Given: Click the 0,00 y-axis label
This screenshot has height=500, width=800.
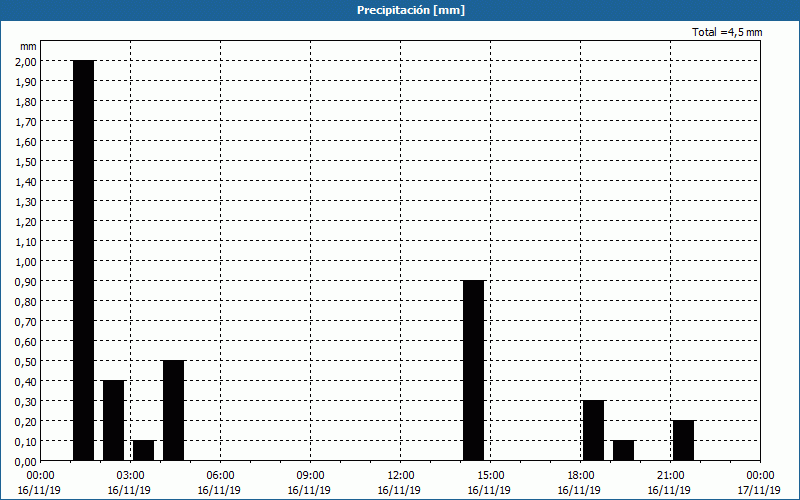Looking at the screenshot, I should pos(28,461).
